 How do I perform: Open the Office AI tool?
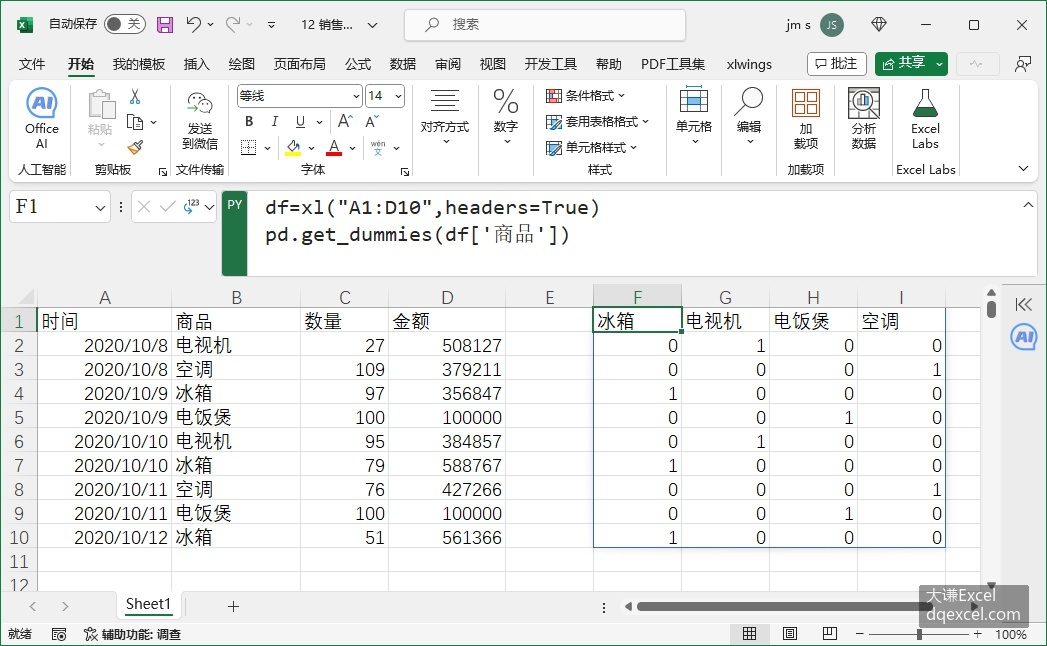click(41, 118)
